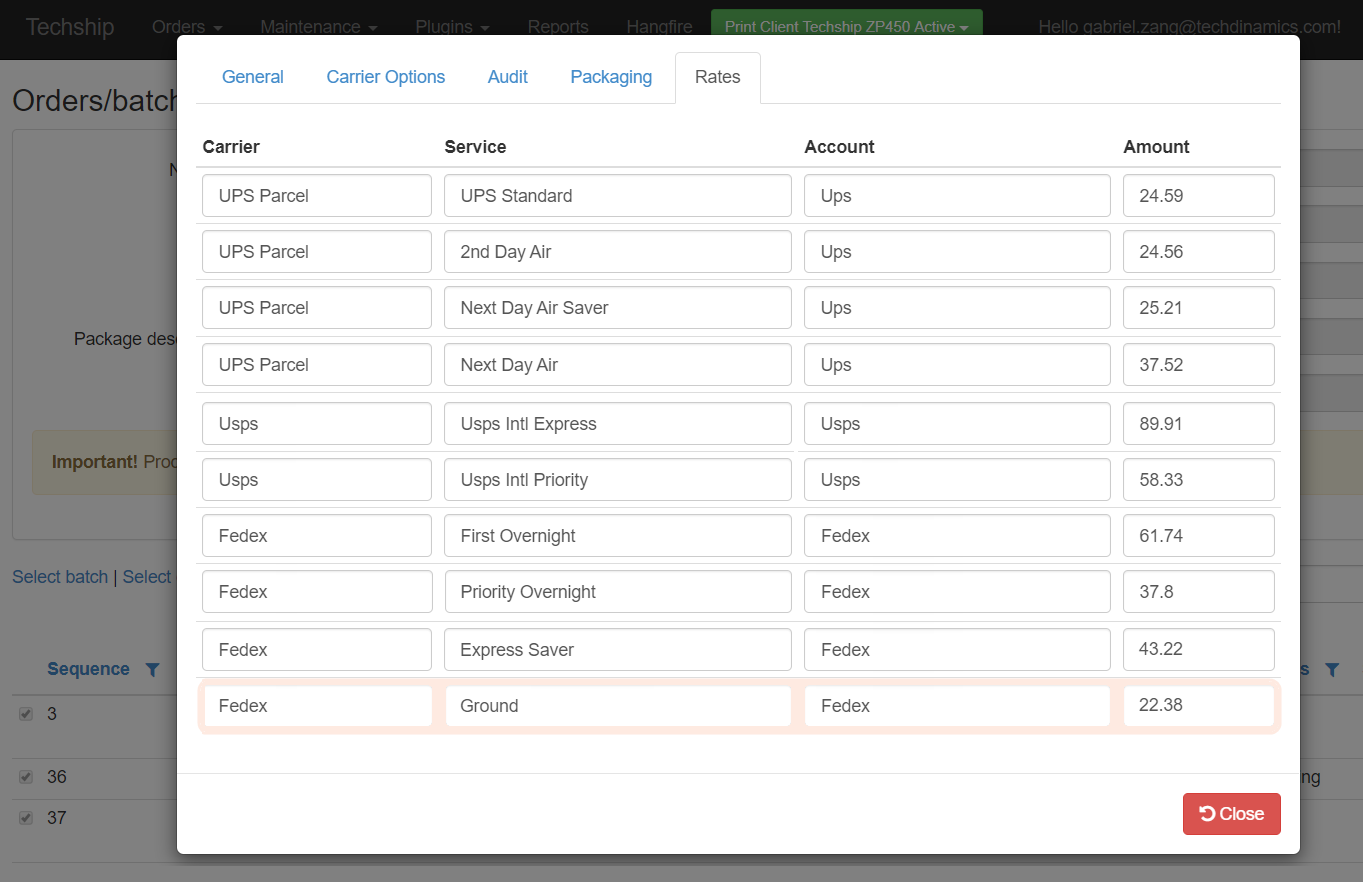This screenshot has width=1363, height=882.
Task: Open the Plugins dropdown menu
Action: [452, 27]
